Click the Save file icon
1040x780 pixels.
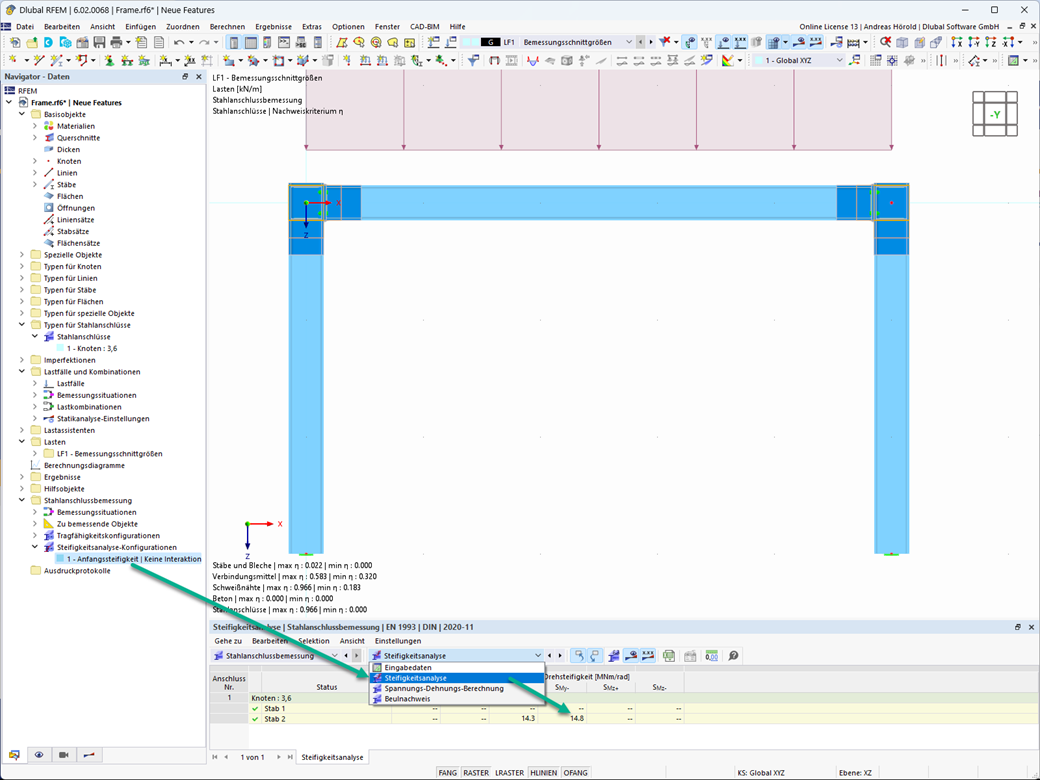click(99, 42)
